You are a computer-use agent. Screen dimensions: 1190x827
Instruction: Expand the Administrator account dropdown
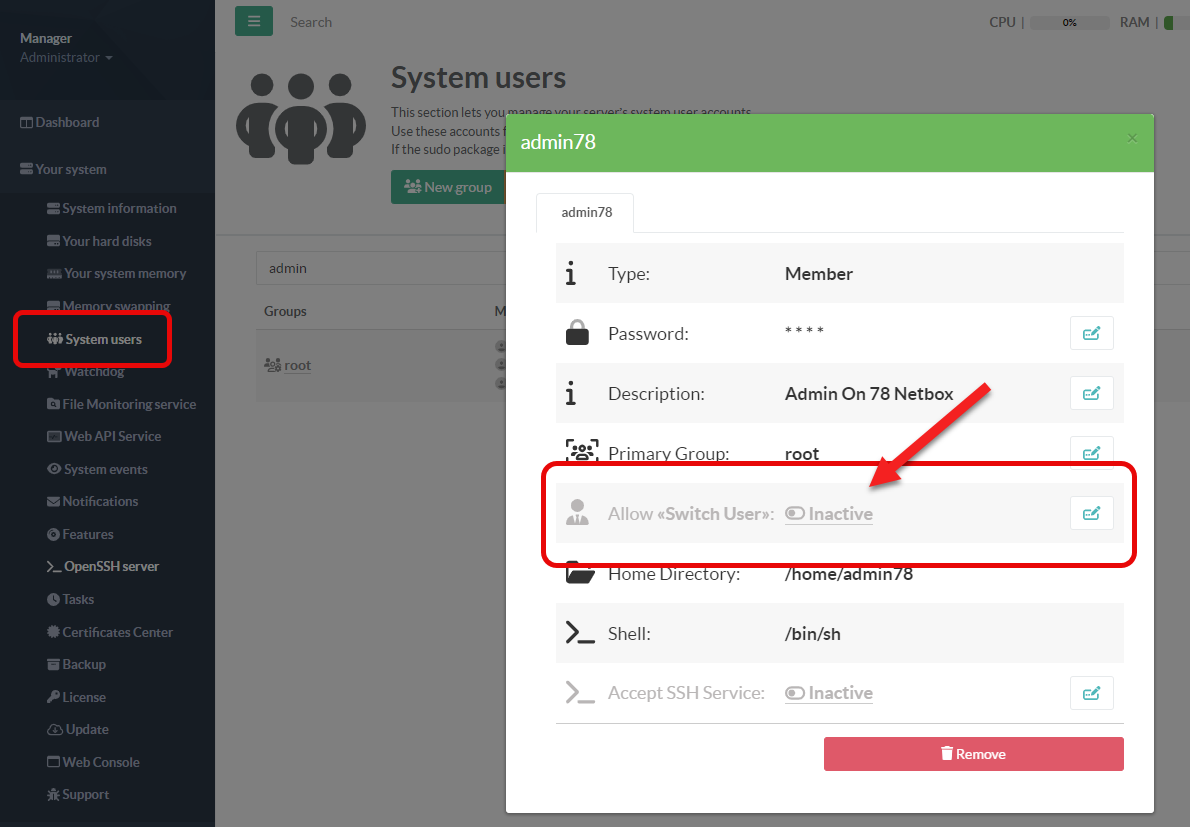pyautogui.click(x=66, y=58)
